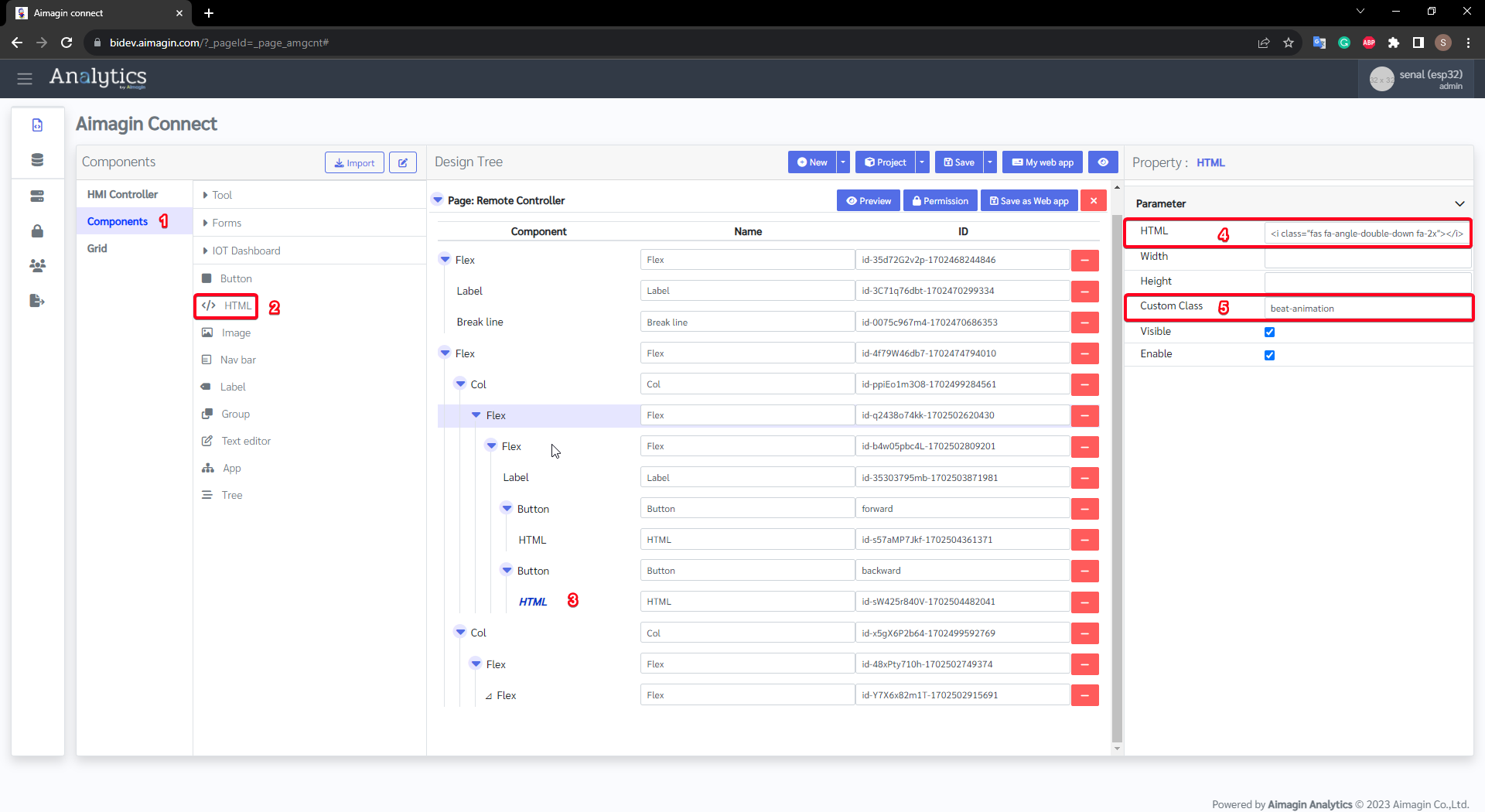
Task: Click the Save as Web app button
Action: pyautogui.click(x=1029, y=201)
